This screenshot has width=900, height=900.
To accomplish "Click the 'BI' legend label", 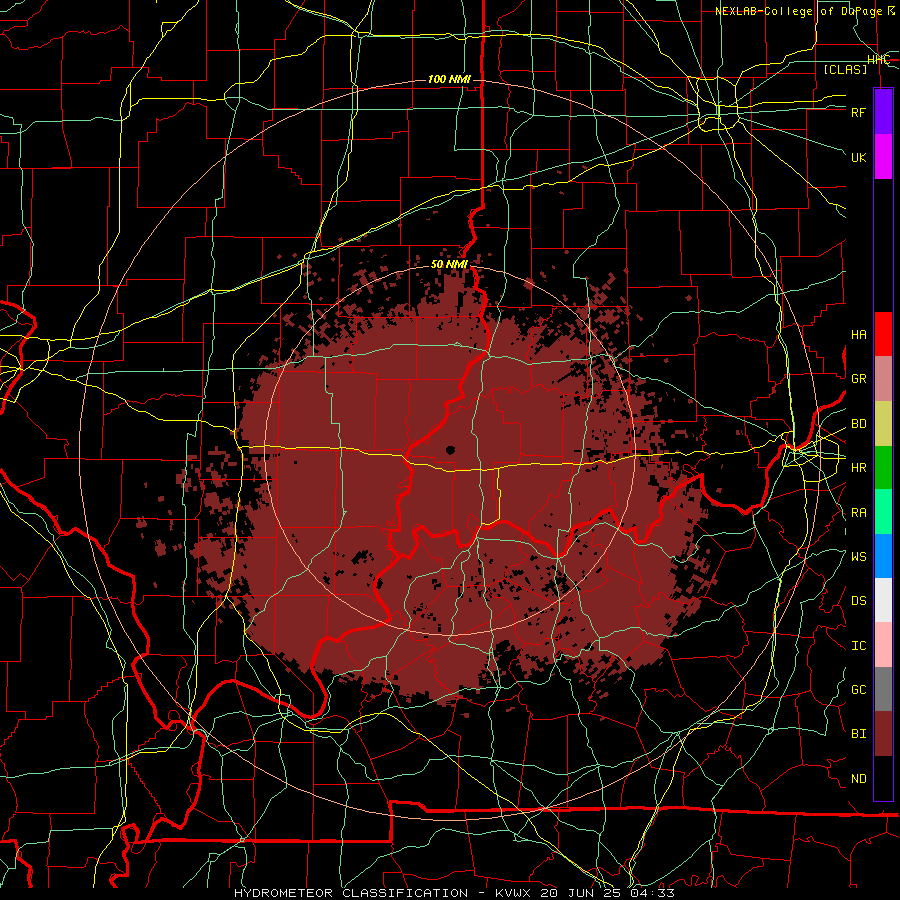I will click(859, 734).
